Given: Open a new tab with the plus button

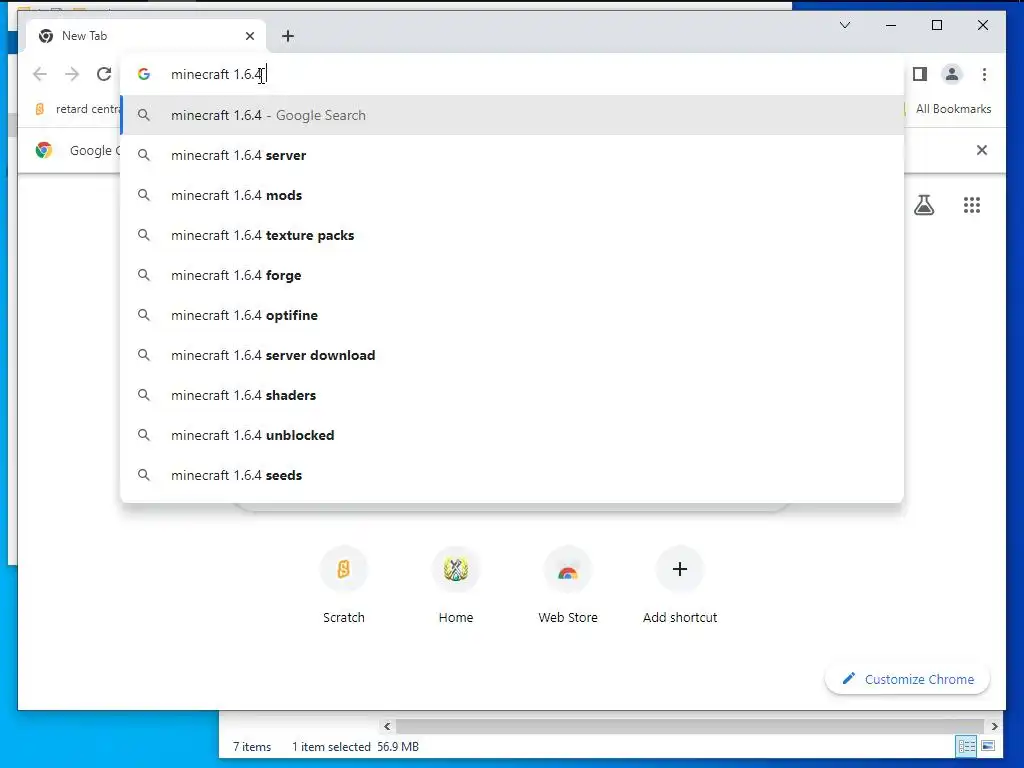Looking at the screenshot, I should (288, 36).
